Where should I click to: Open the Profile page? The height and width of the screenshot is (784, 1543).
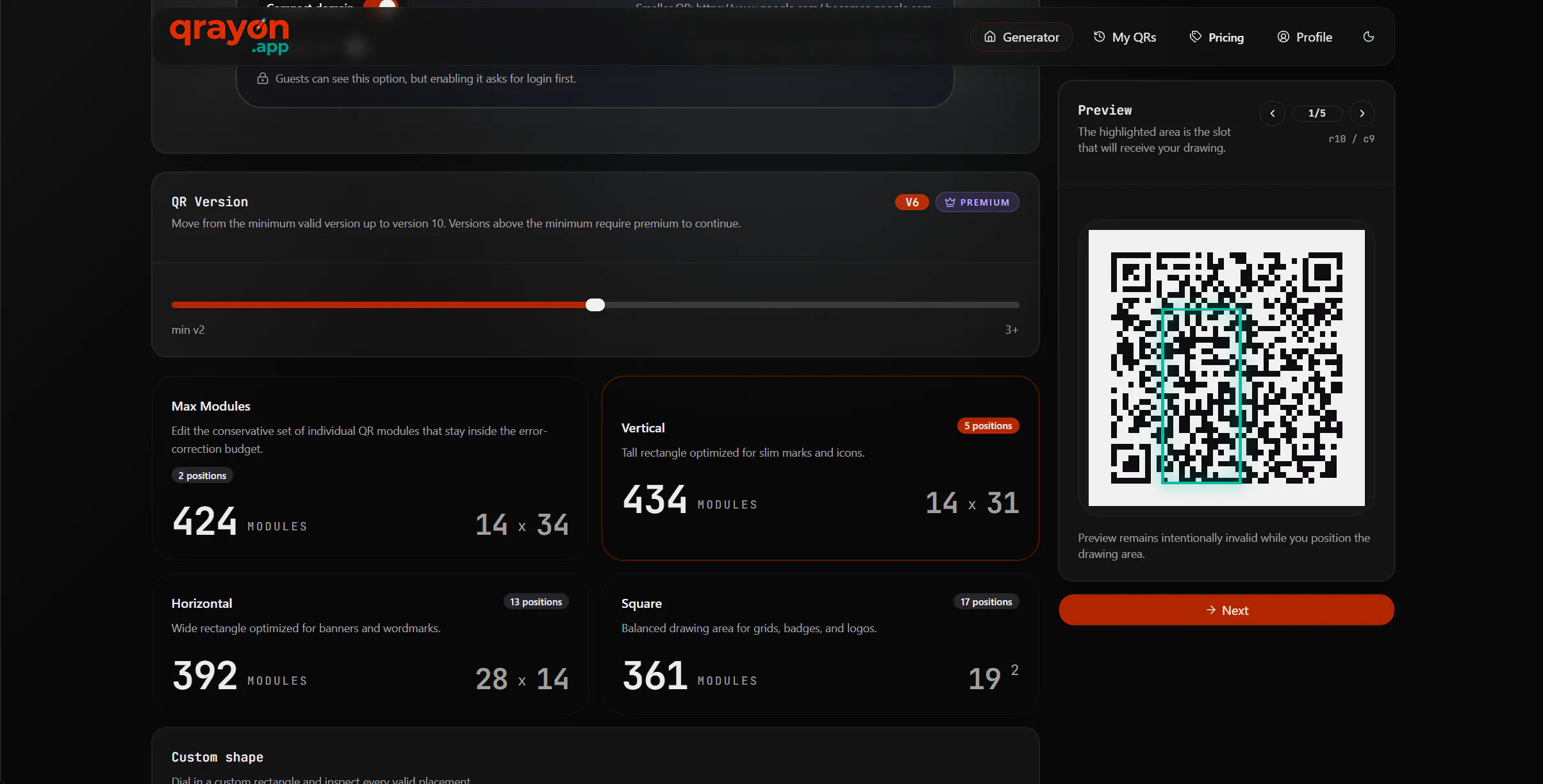pos(1304,37)
